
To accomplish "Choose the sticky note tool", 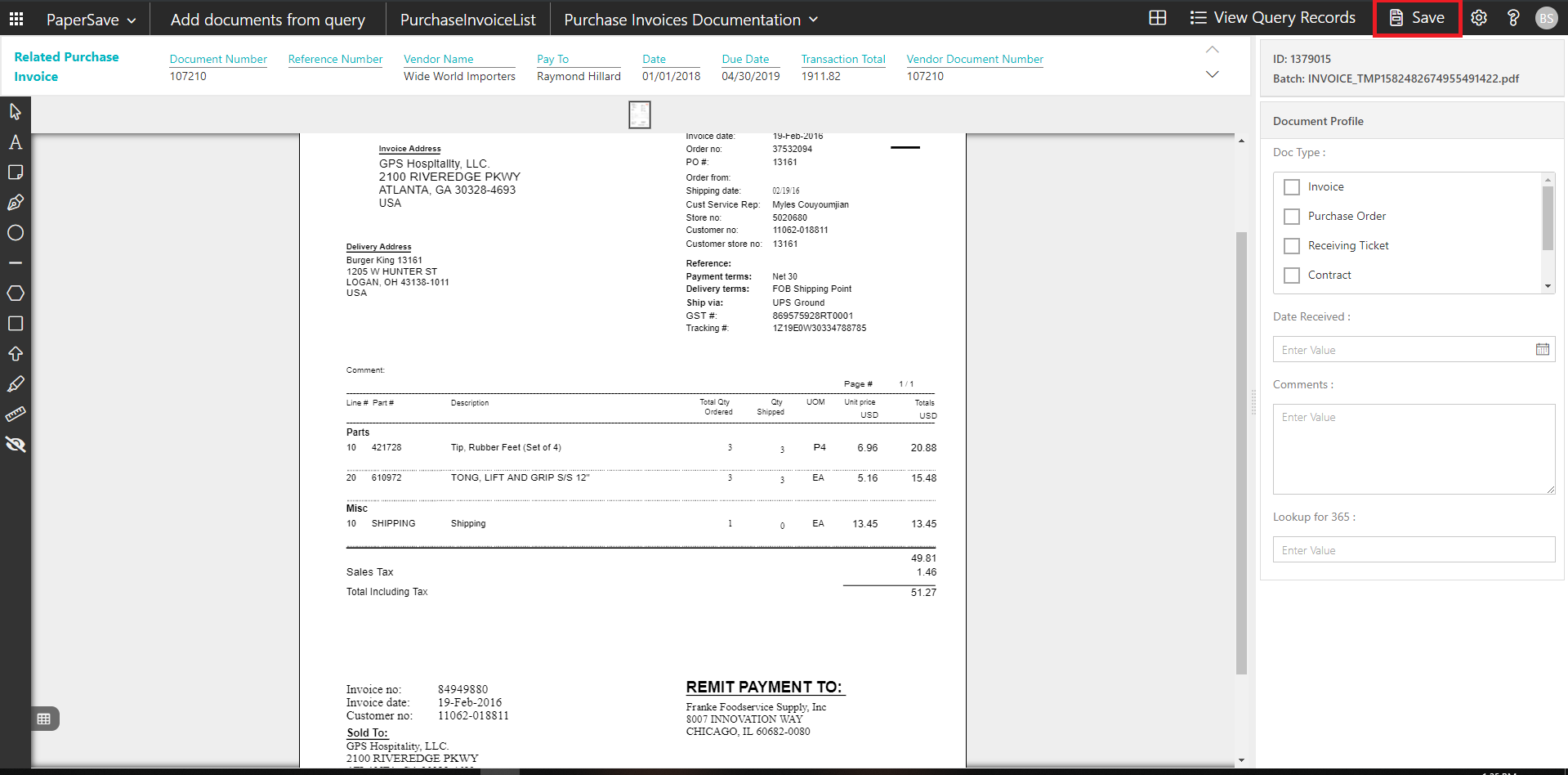I will click(x=15, y=172).
